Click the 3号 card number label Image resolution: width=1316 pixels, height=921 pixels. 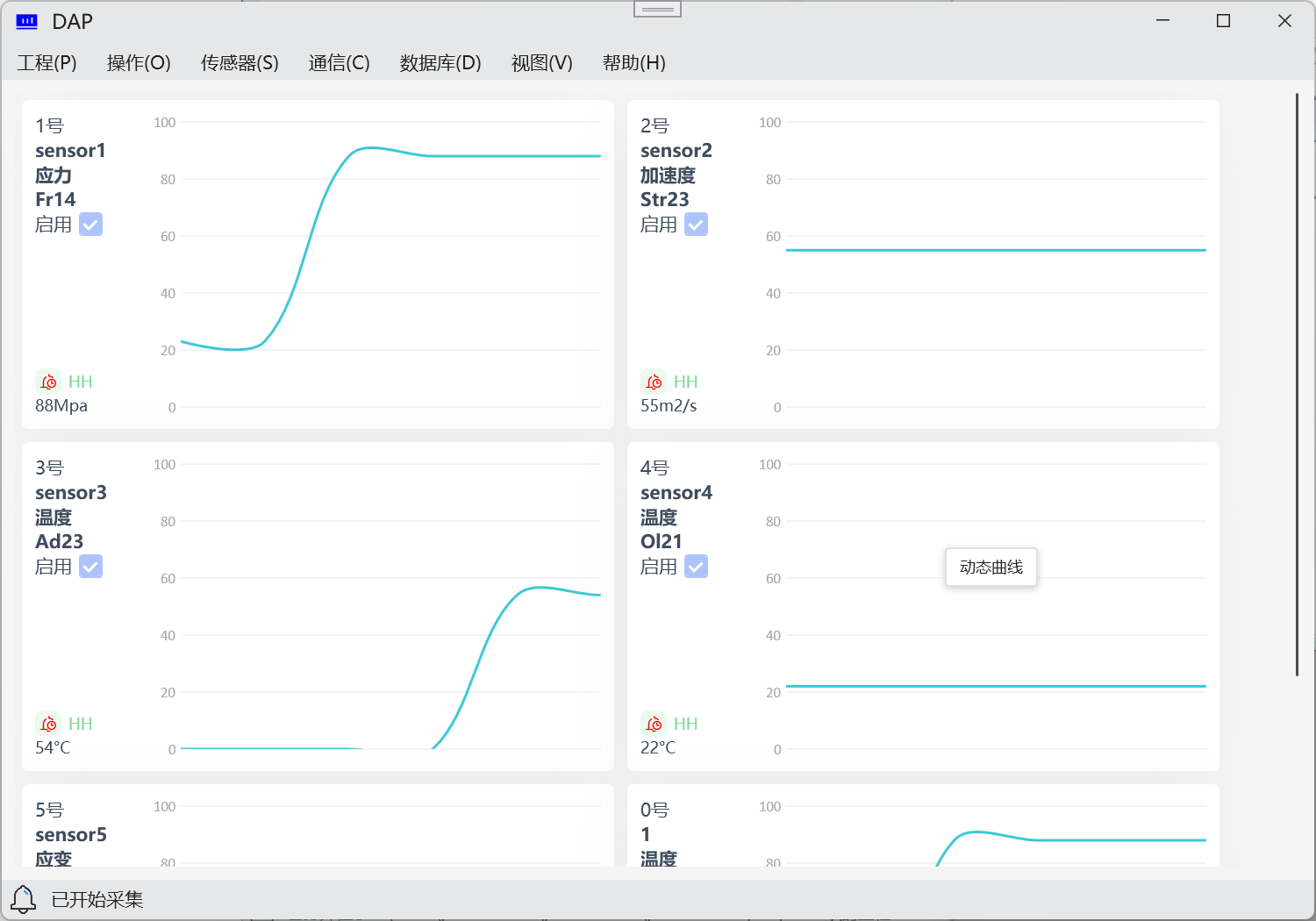[x=50, y=468]
